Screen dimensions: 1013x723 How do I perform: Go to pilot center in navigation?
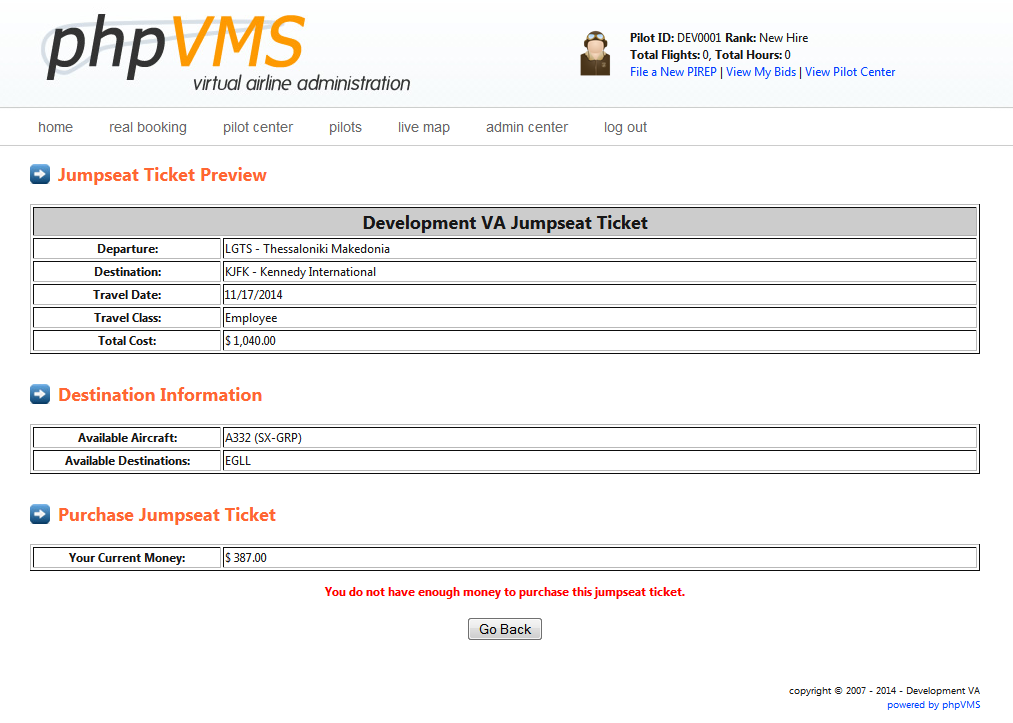click(258, 127)
